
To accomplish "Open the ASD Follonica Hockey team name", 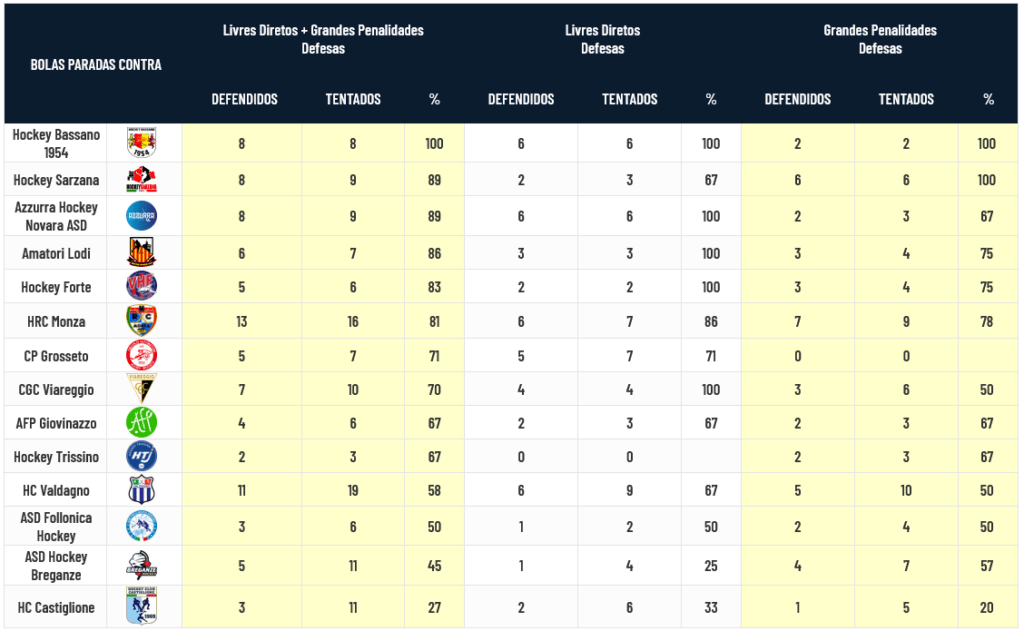I will pyautogui.click(x=56, y=526).
